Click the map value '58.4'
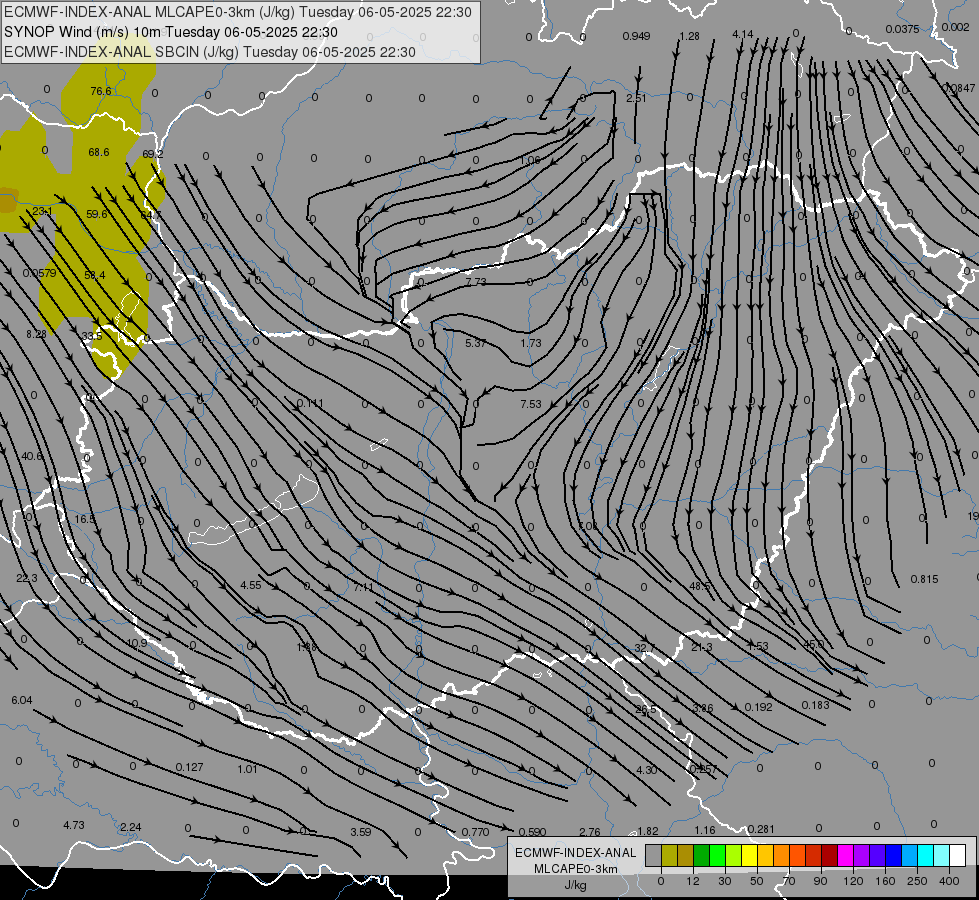This screenshot has height=900, width=979. [x=95, y=275]
